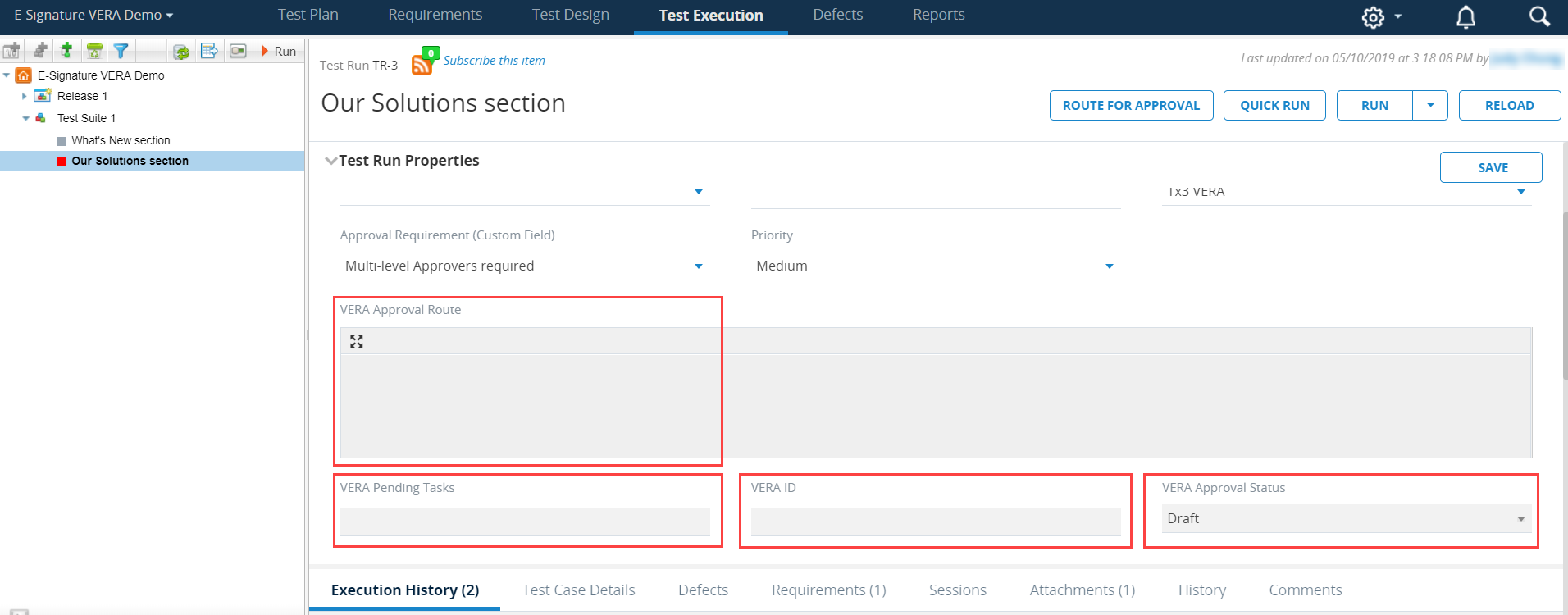This screenshot has height=615, width=1568.
Task: Click the orange RSS subscribe icon
Action: point(422,65)
